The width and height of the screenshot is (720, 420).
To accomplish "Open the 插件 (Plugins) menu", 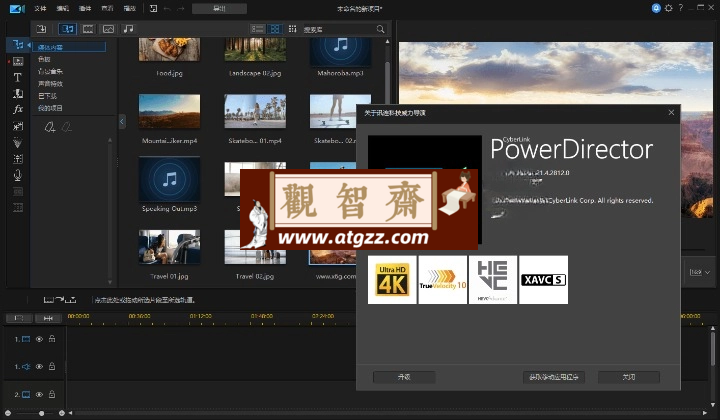I will tap(85, 8).
